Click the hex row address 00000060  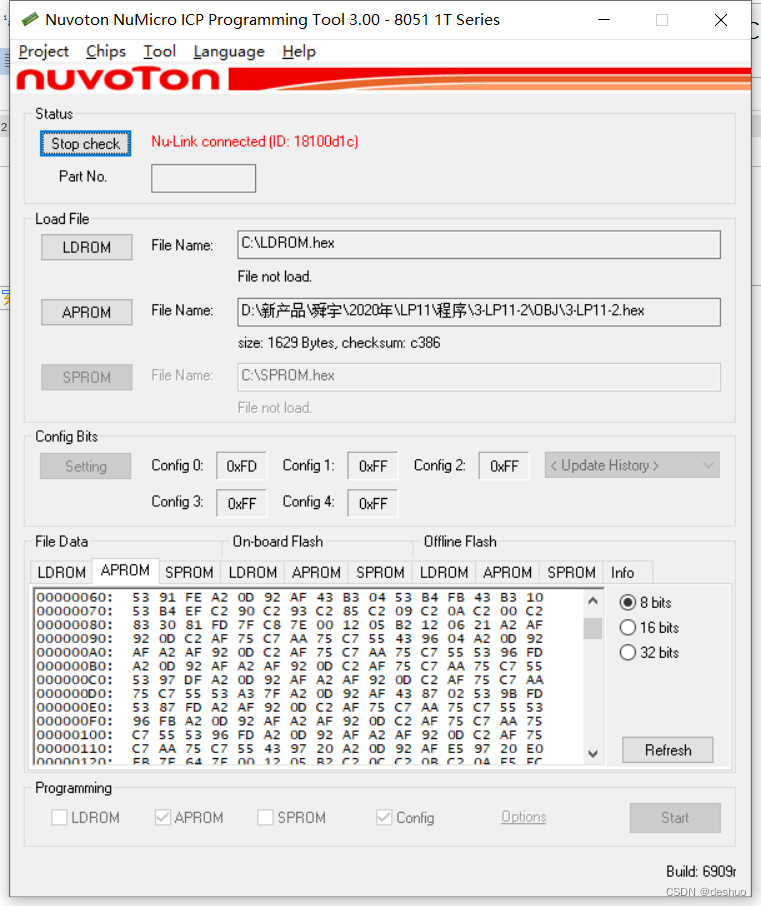[x=75, y=597]
